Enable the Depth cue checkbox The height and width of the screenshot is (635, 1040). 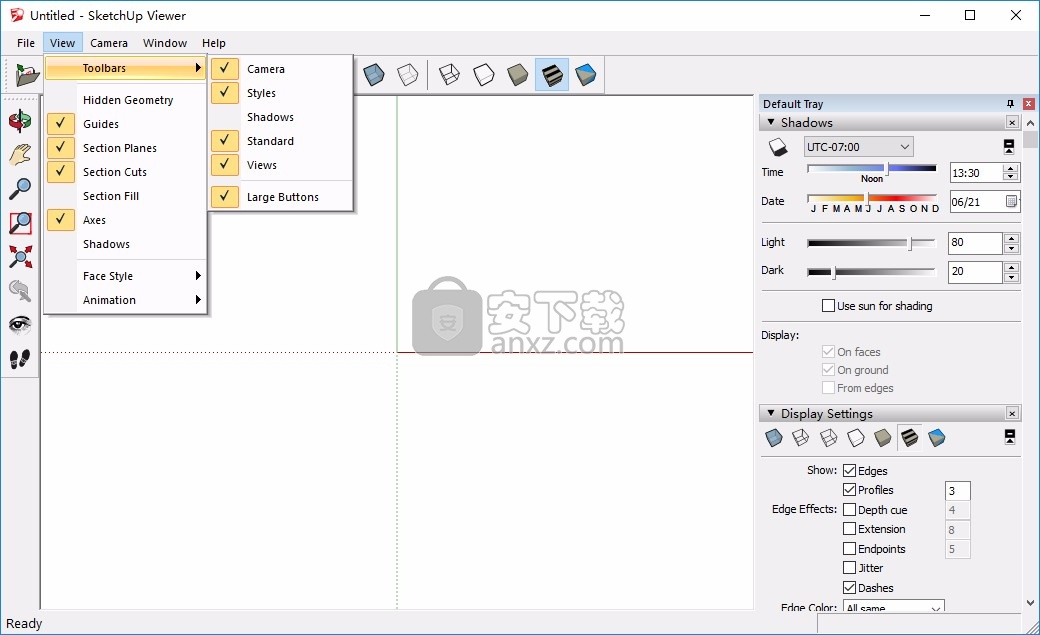849,510
